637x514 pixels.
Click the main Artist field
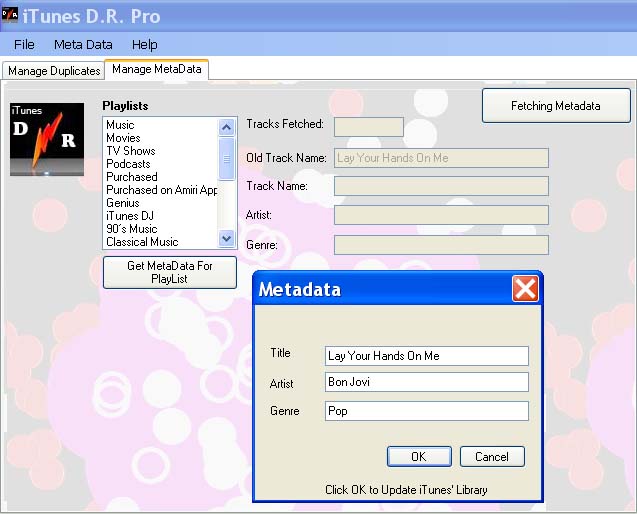[x=441, y=215]
